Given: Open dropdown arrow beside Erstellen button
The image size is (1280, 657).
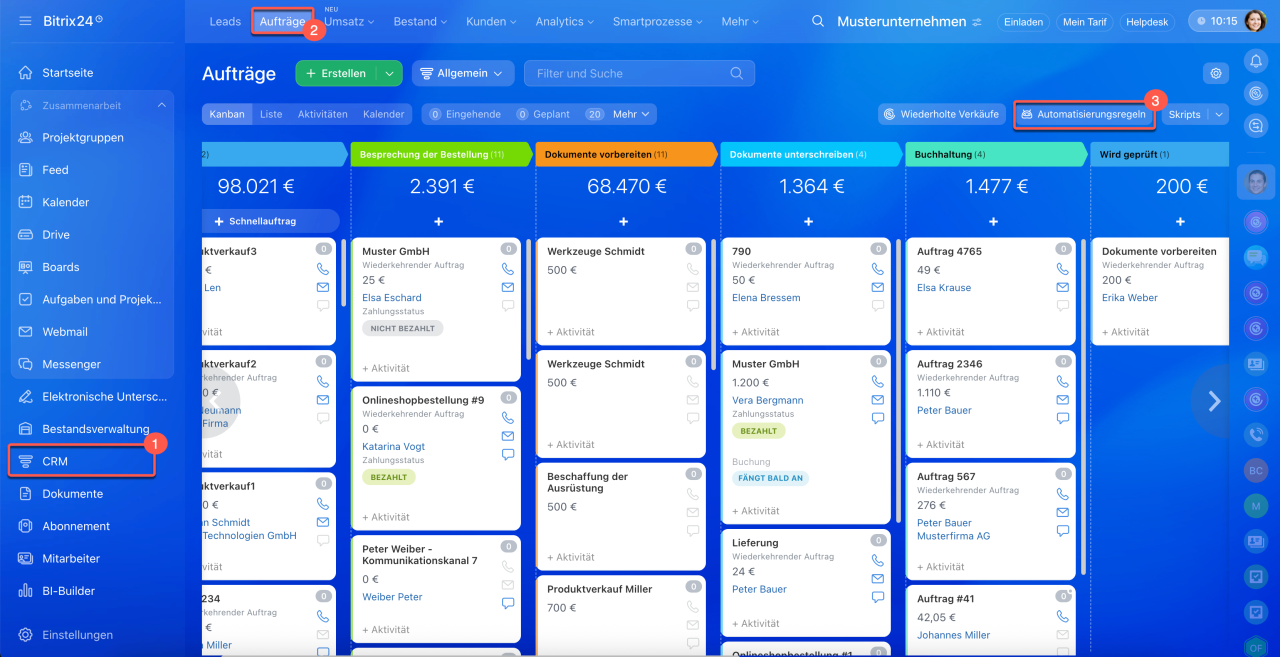Looking at the screenshot, I should tap(390, 73).
